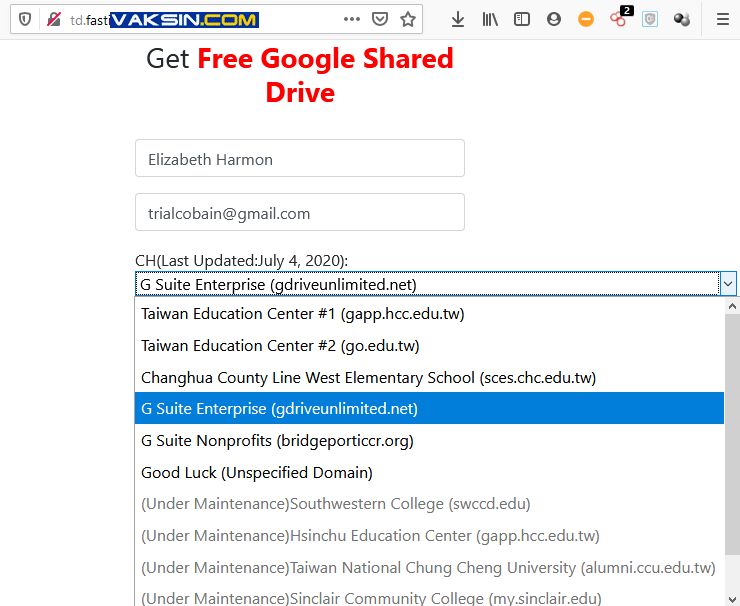This screenshot has width=740, height=606.
Task: Toggle the sidebar view icon
Action: [522, 19]
